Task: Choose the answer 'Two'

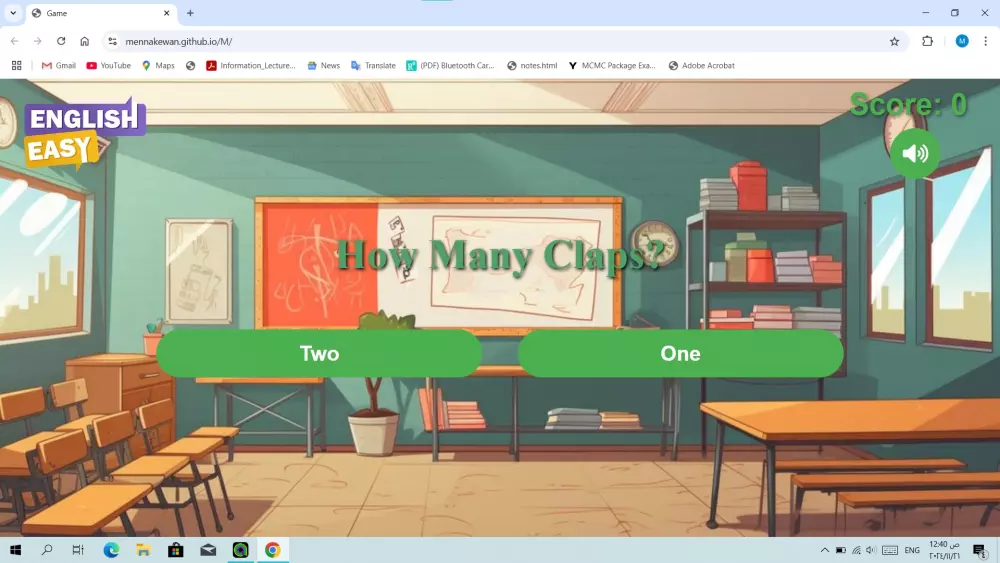Action: [x=319, y=353]
